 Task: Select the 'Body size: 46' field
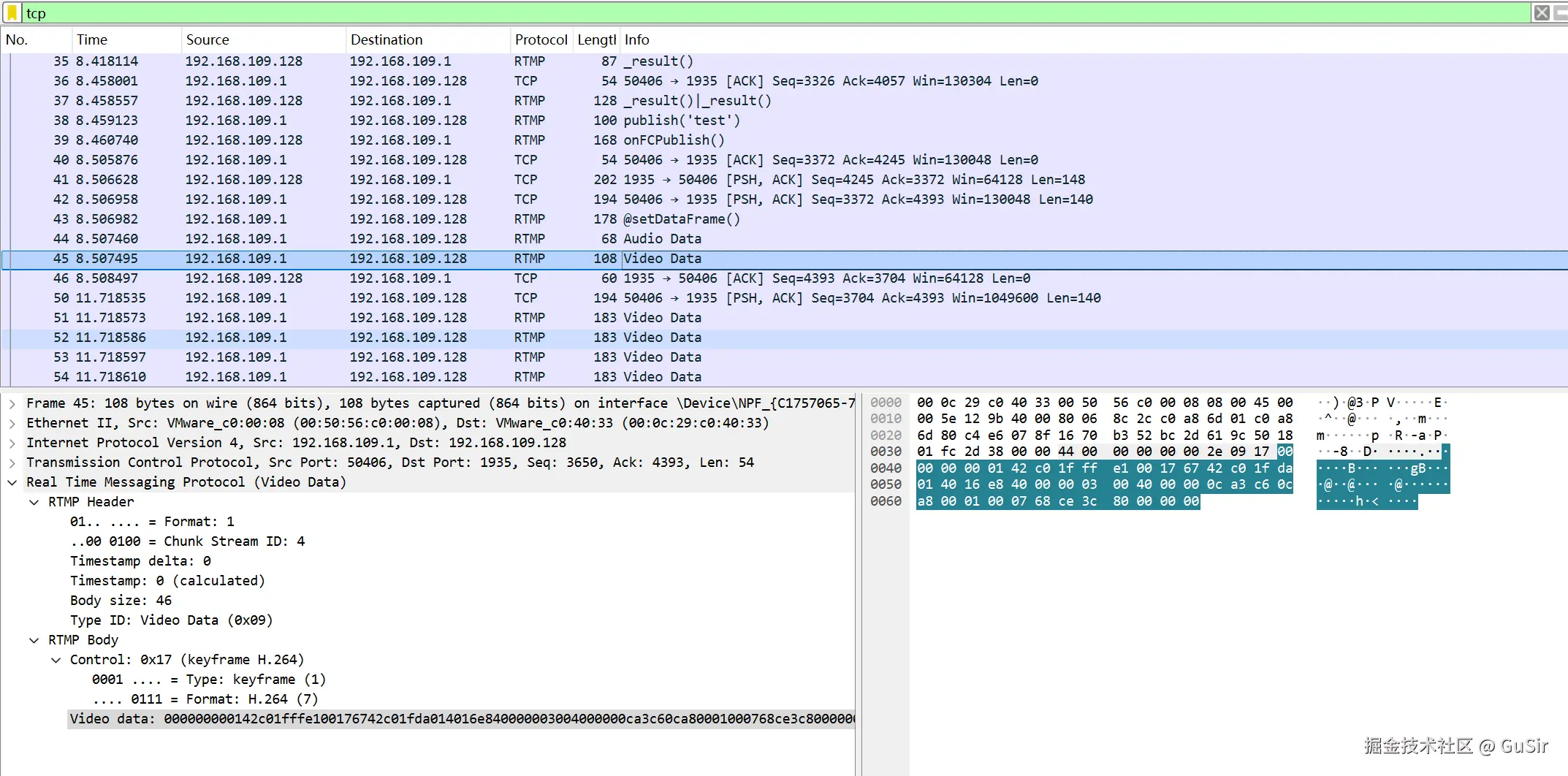pyautogui.click(x=121, y=601)
